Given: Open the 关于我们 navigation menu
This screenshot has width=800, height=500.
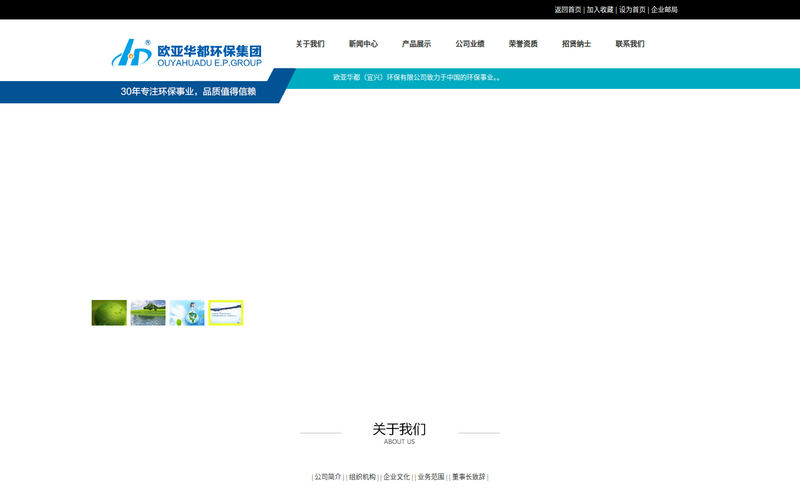Looking at the screenshot, I should (310, 44).
